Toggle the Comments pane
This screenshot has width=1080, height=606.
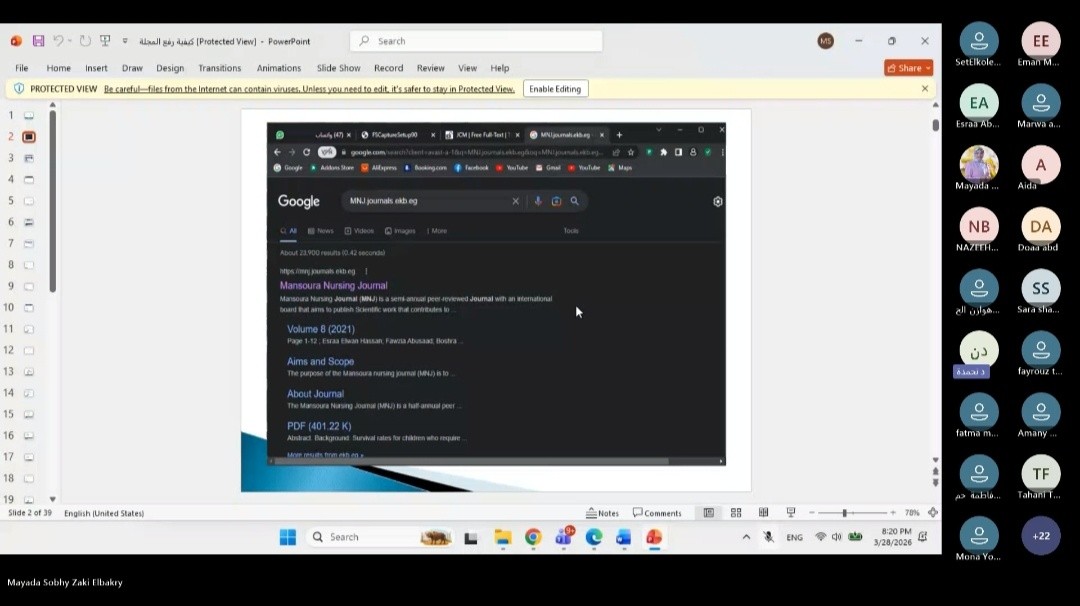click(x=657, y=513)
